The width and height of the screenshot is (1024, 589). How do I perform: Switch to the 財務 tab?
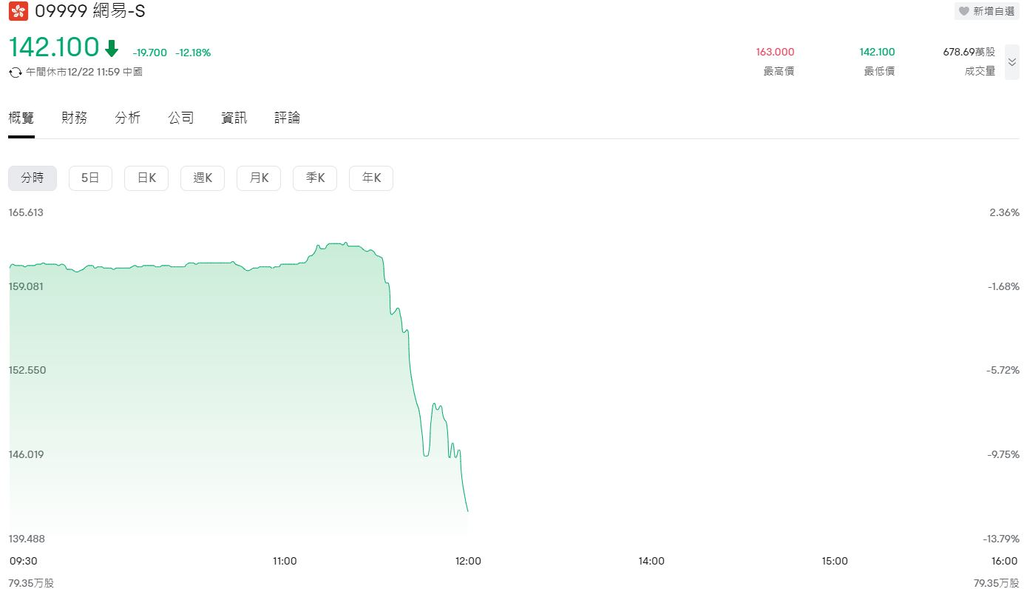[x=74, y=118]
